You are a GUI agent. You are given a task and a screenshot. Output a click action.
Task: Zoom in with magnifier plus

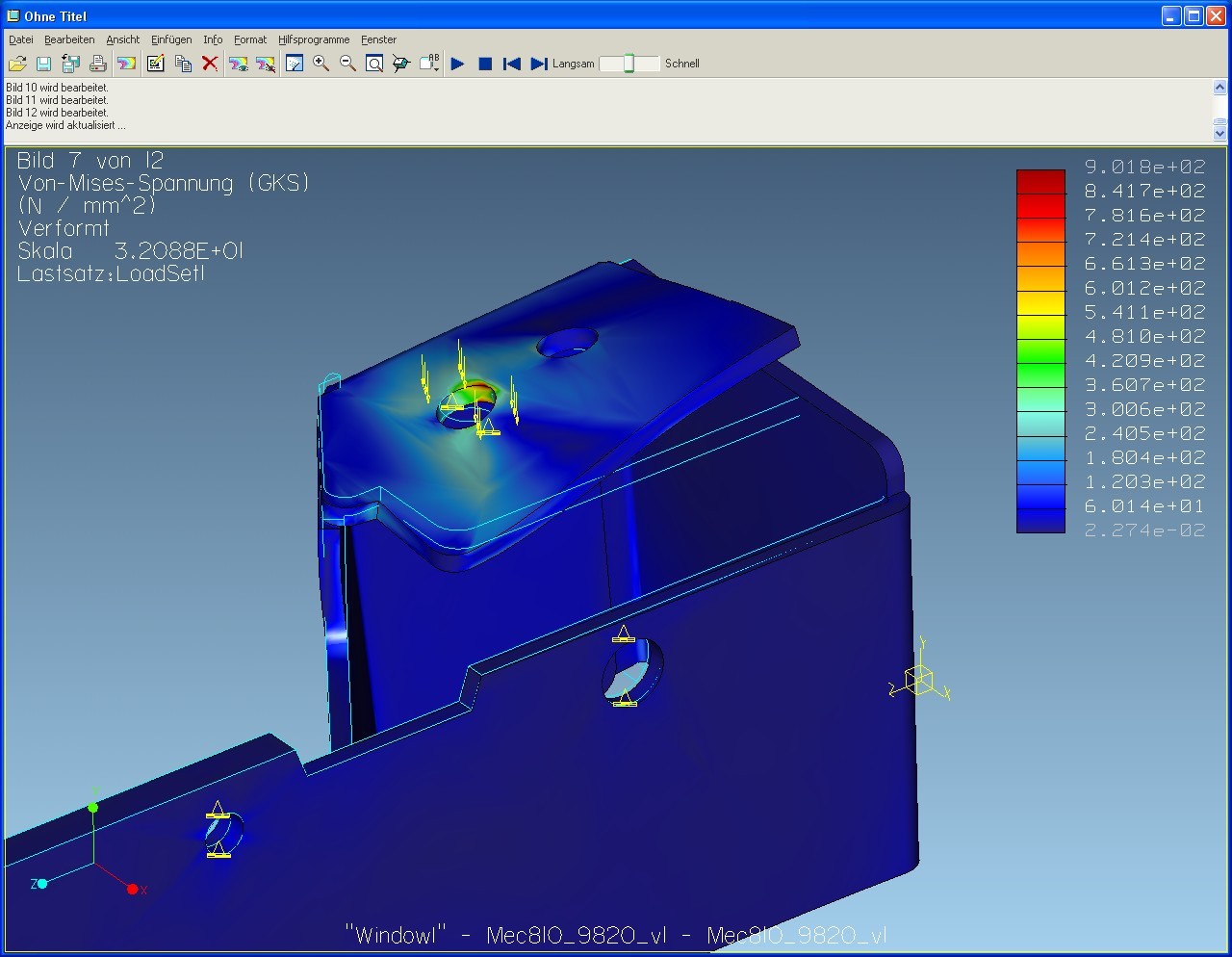321,64
